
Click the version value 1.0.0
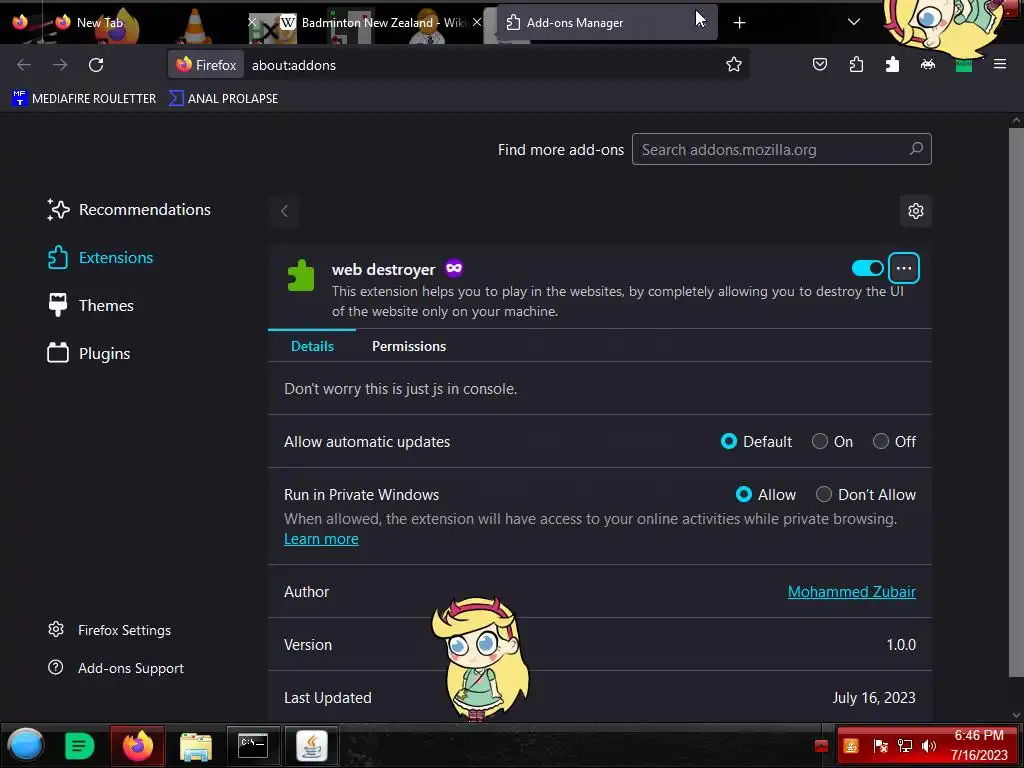click(x=901, y=645)
